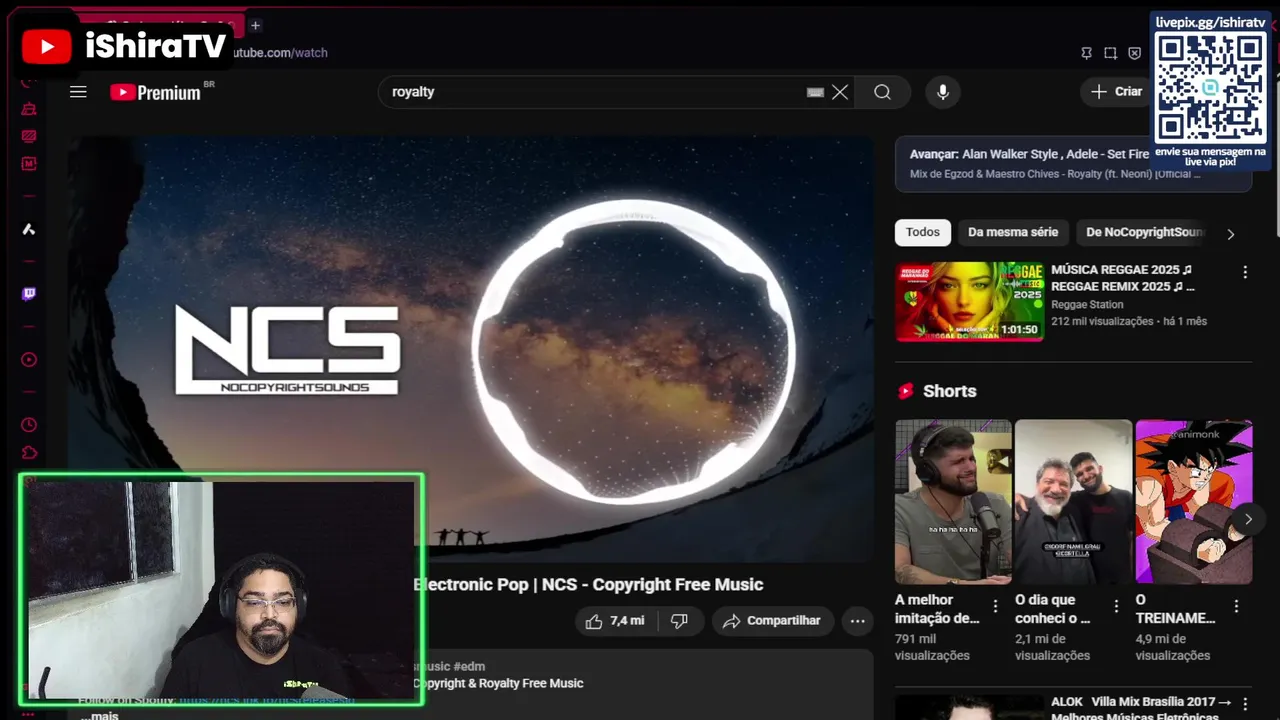The height and width of the screenshot is (720, 1280).
Task: Open Twitch in the browser sidebar
Action: coord(29,294)
